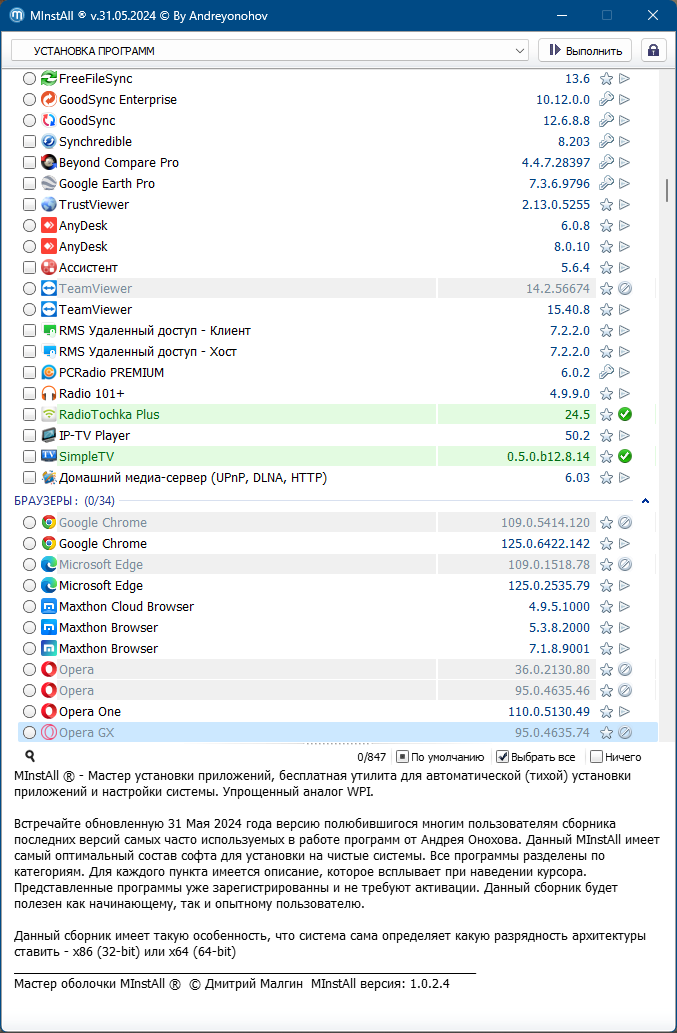The height and width of the screenshot is (1033, 677).
Task: Click the blocked circle icon for Opera GX
Action: [626, 733]
